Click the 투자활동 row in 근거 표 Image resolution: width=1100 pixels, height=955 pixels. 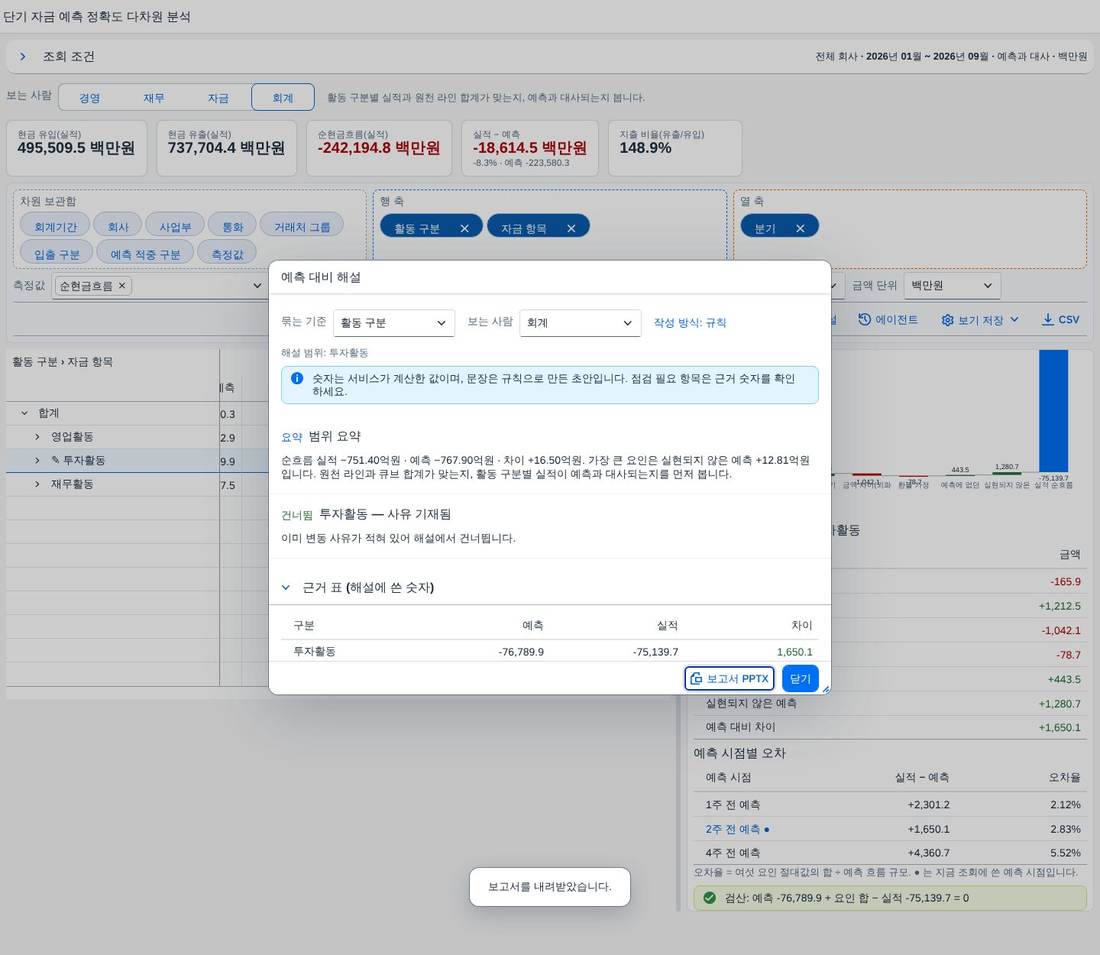pos(549,651)
